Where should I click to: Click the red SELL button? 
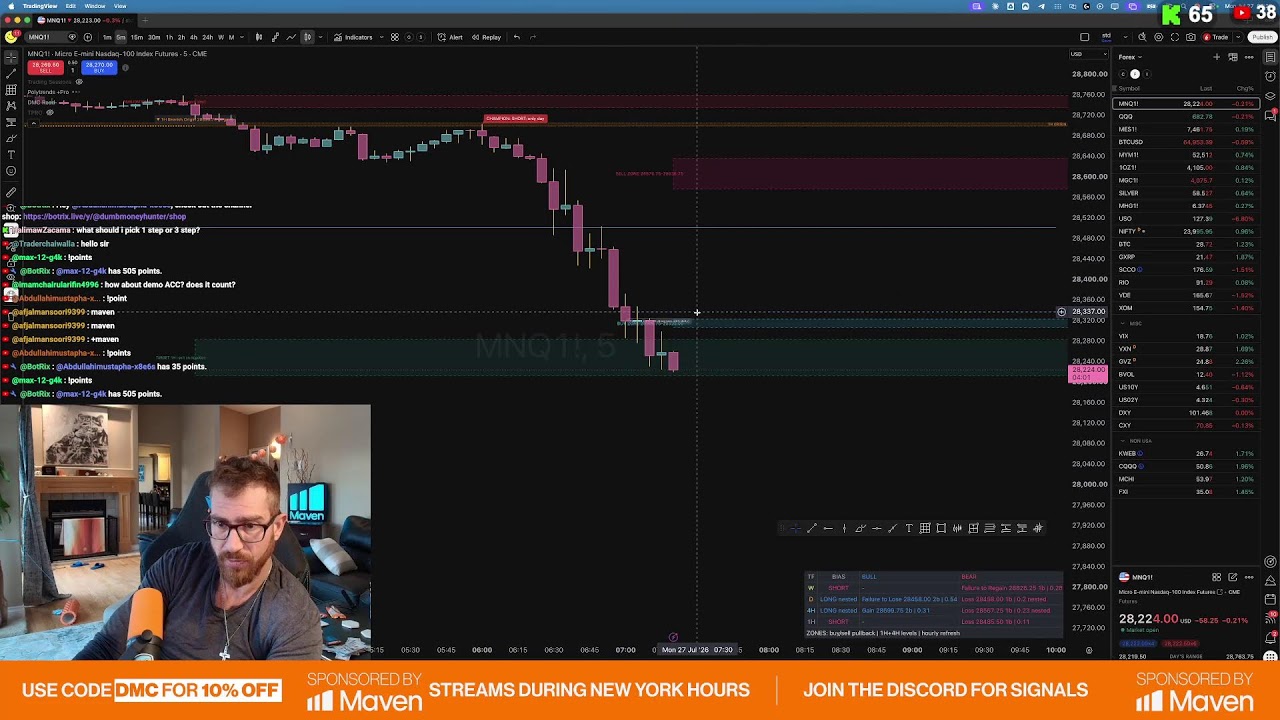(45, 67)
